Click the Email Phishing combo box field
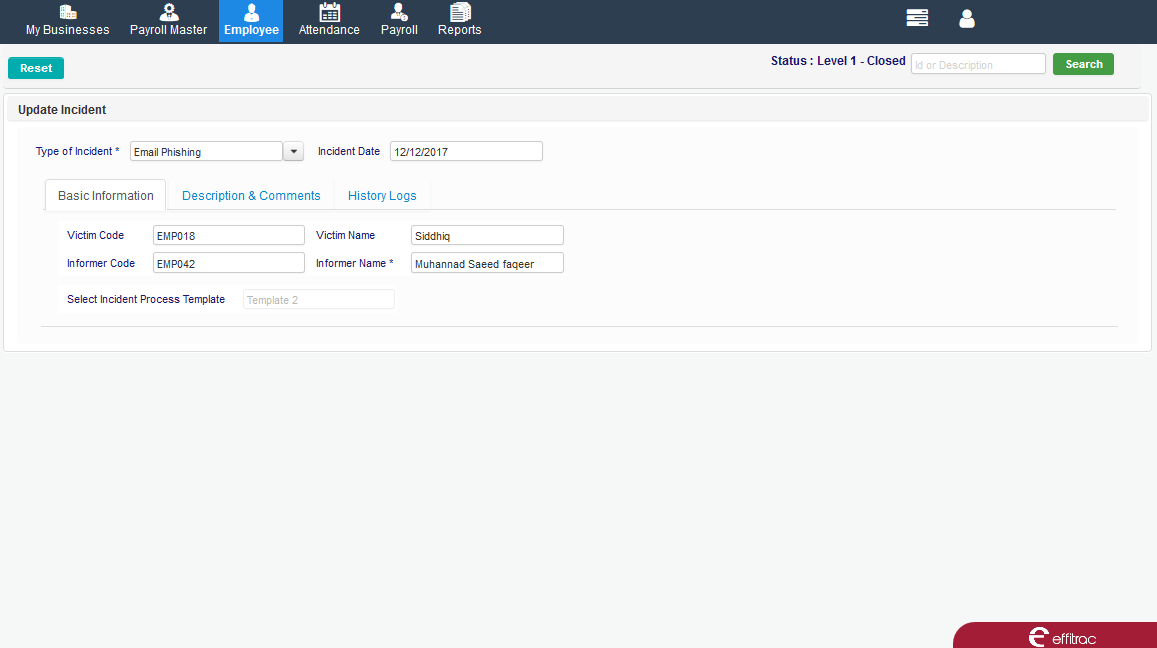The image size is (1157, 648). (206, 151)
